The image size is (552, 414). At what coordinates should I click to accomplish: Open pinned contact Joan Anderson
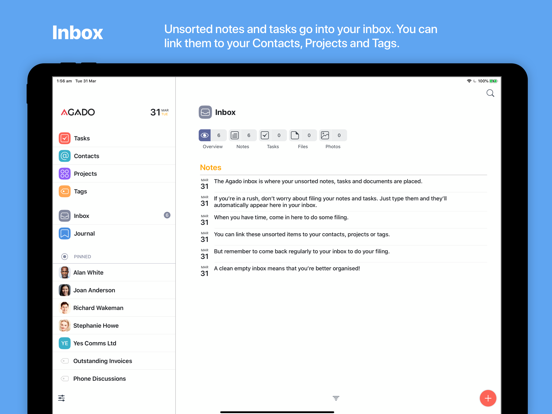pyautogui.click(x=114, y=290)
